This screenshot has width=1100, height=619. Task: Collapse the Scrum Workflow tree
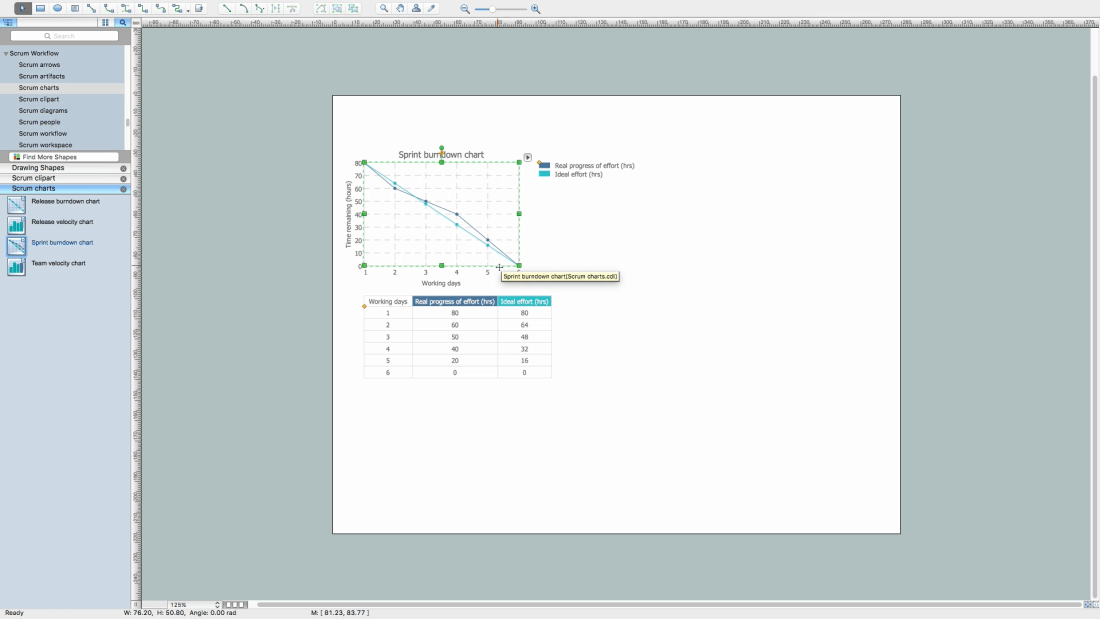point(6,53)
